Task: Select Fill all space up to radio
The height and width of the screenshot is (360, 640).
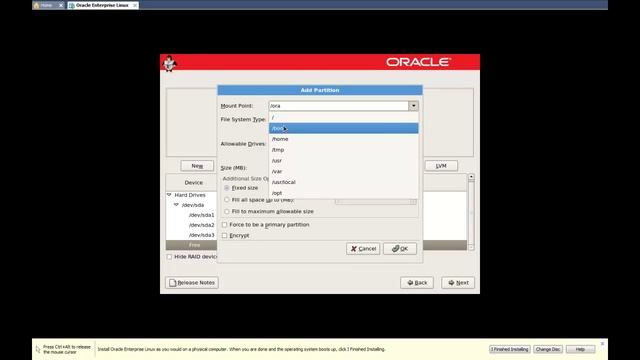Action: pos(227,200)
